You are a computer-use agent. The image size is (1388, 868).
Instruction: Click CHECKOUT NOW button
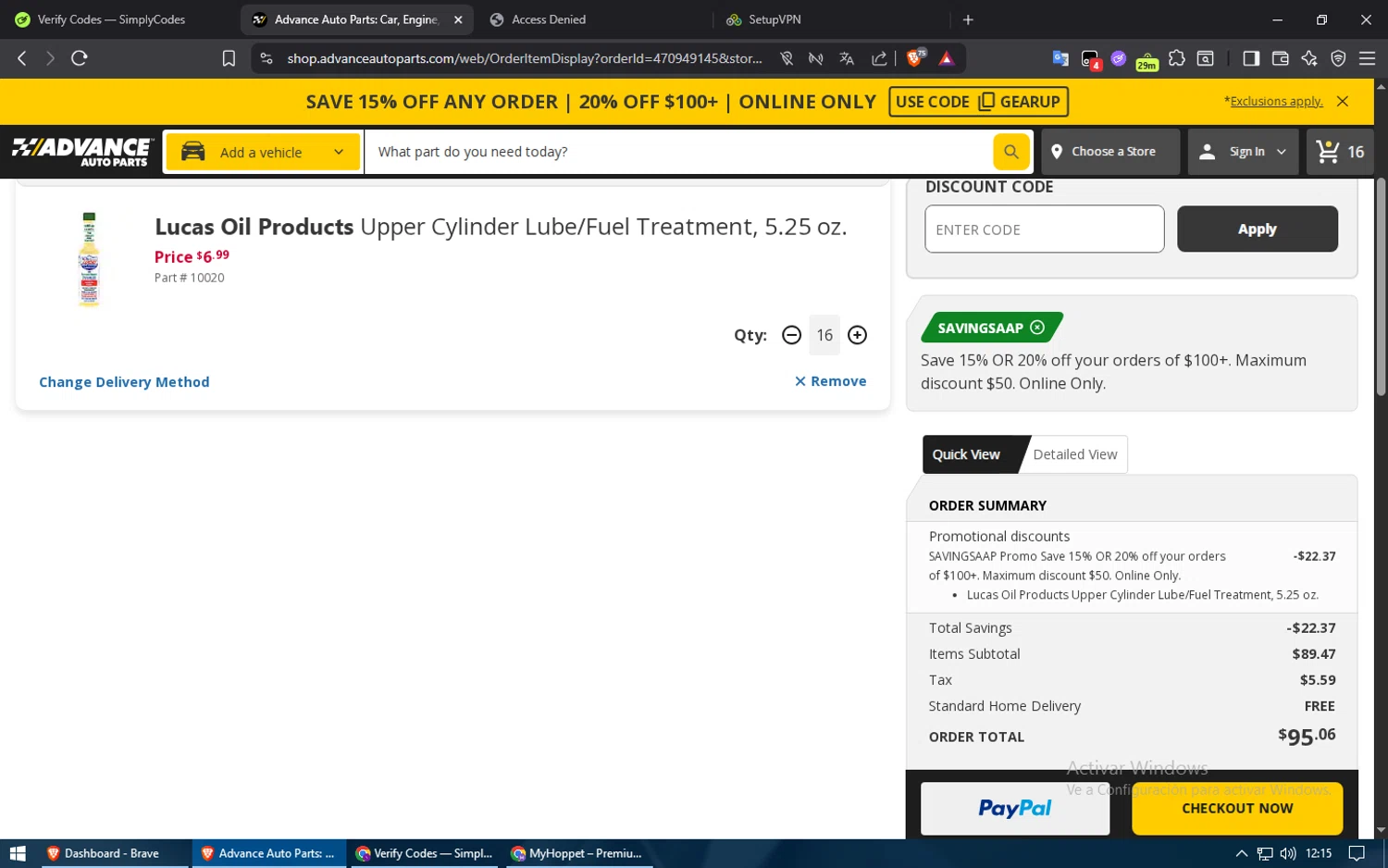(1237, 808)
